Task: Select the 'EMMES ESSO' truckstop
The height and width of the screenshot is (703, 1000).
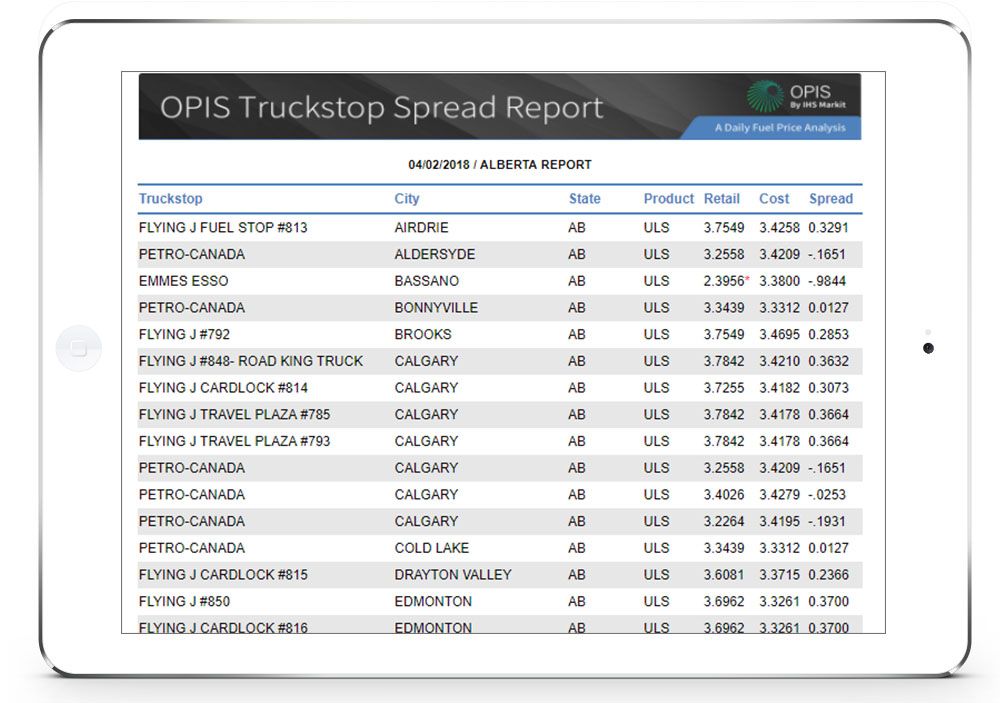Action: [x=183, y=281]
